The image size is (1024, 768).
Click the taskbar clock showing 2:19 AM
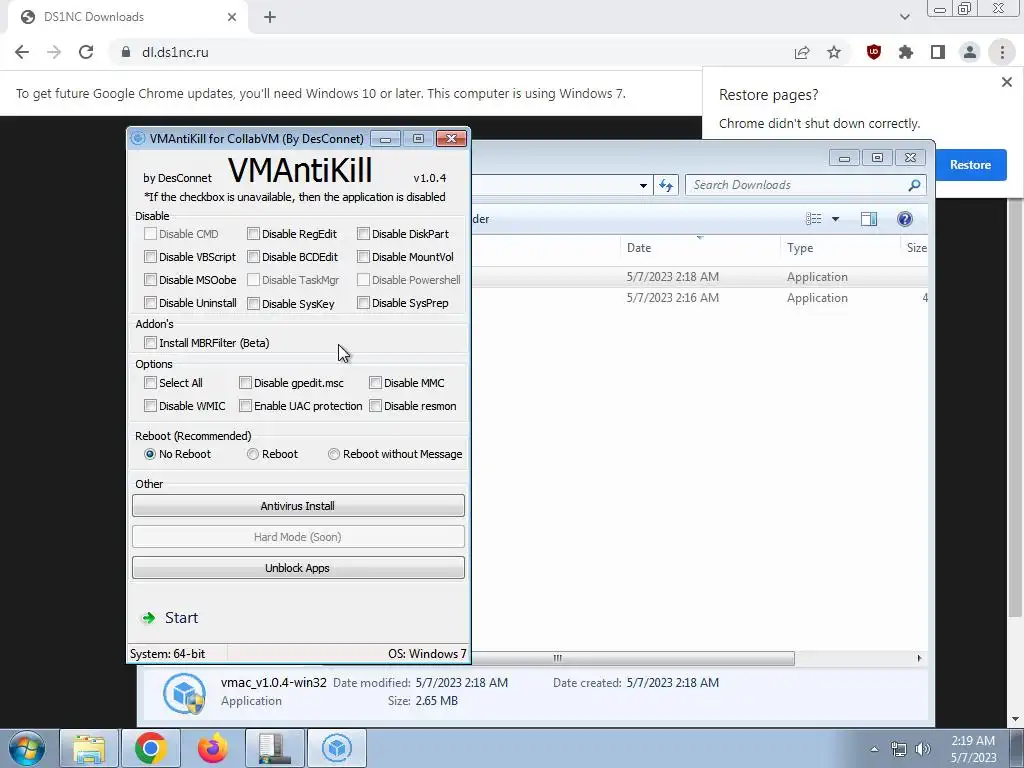(x=973, y=749)
